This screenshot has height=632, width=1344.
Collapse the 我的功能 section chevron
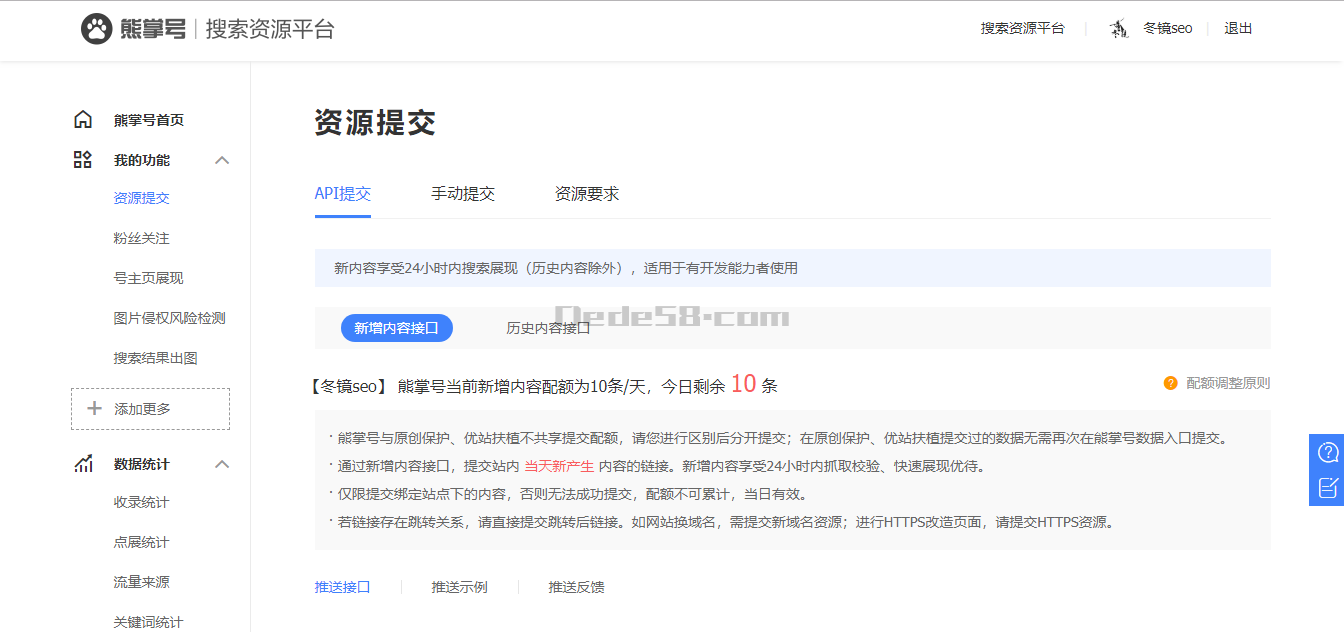pyautogui.click(x=222, y=160)
